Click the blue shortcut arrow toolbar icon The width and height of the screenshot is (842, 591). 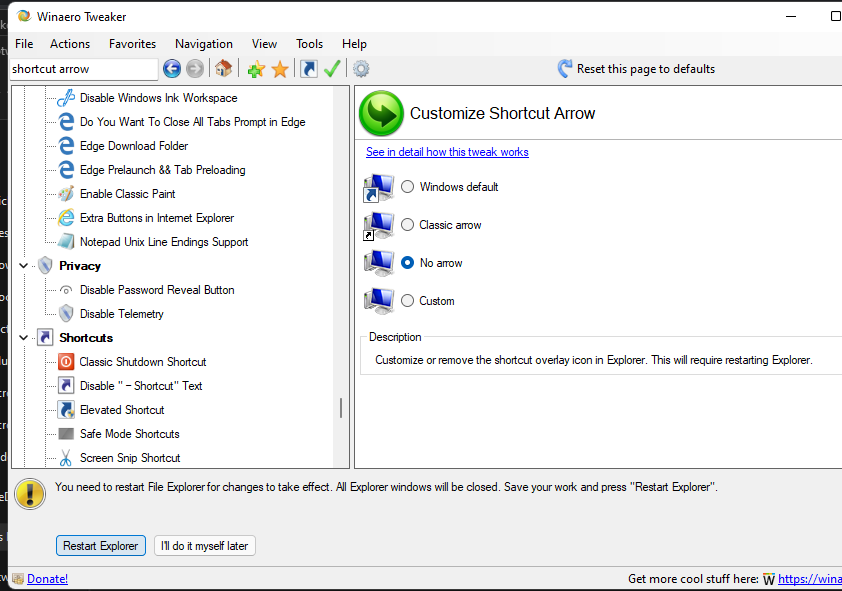click(309, 69)
